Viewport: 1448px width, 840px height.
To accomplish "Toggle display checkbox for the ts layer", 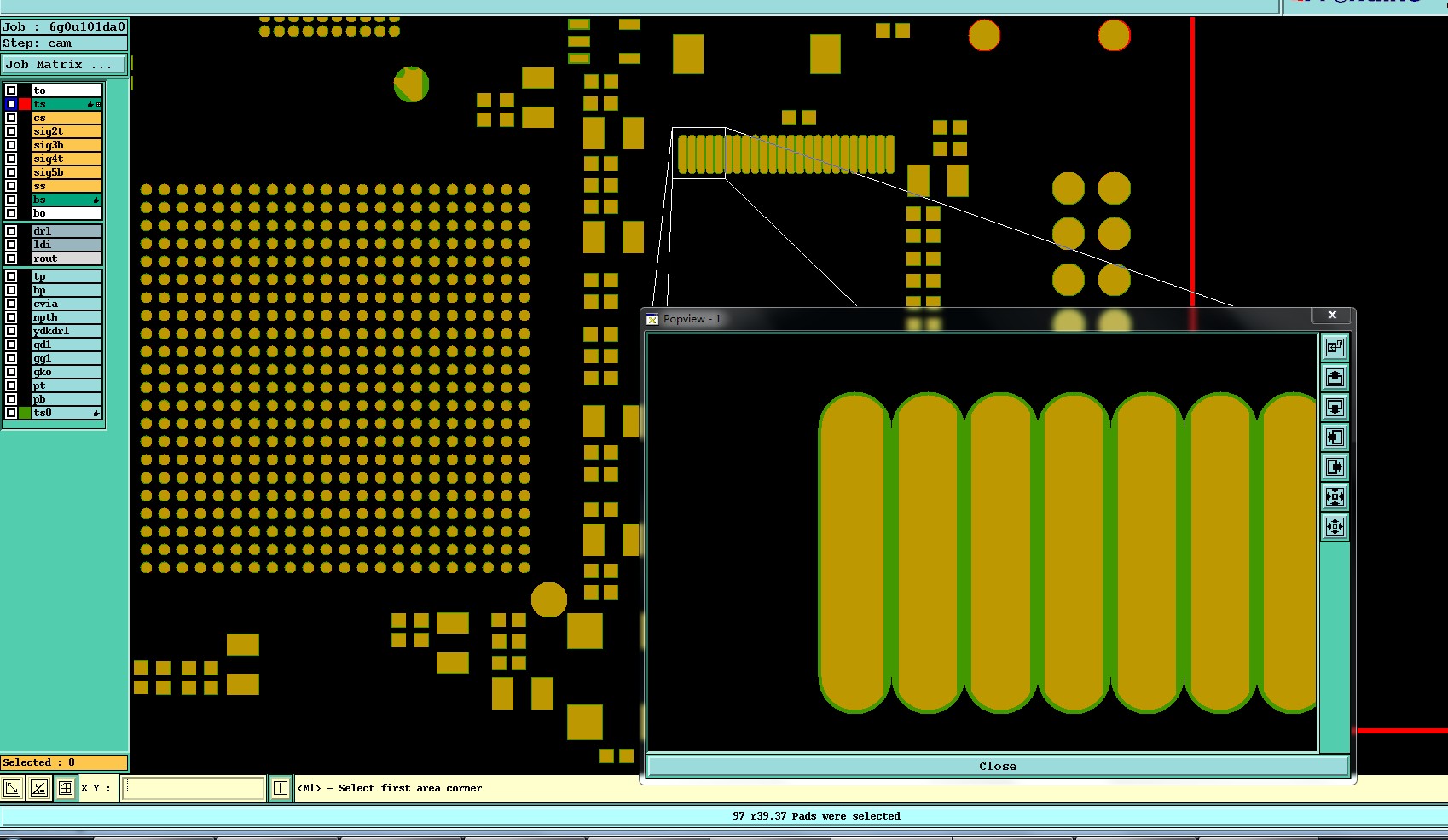I will pos(11,104).
